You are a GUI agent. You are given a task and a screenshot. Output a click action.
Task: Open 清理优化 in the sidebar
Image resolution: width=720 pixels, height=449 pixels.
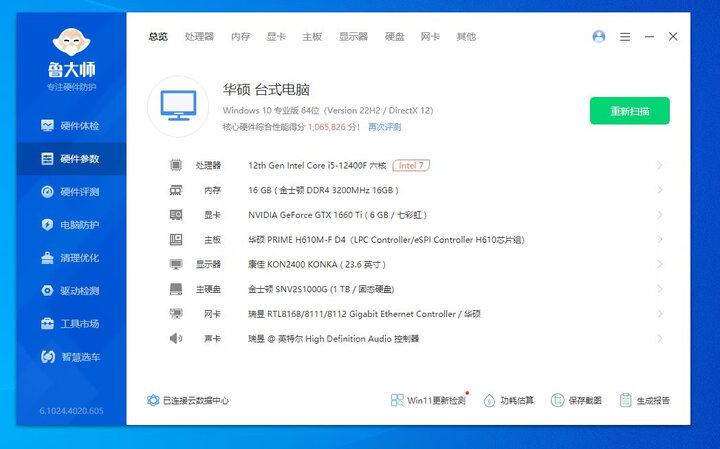click(71, 258)
